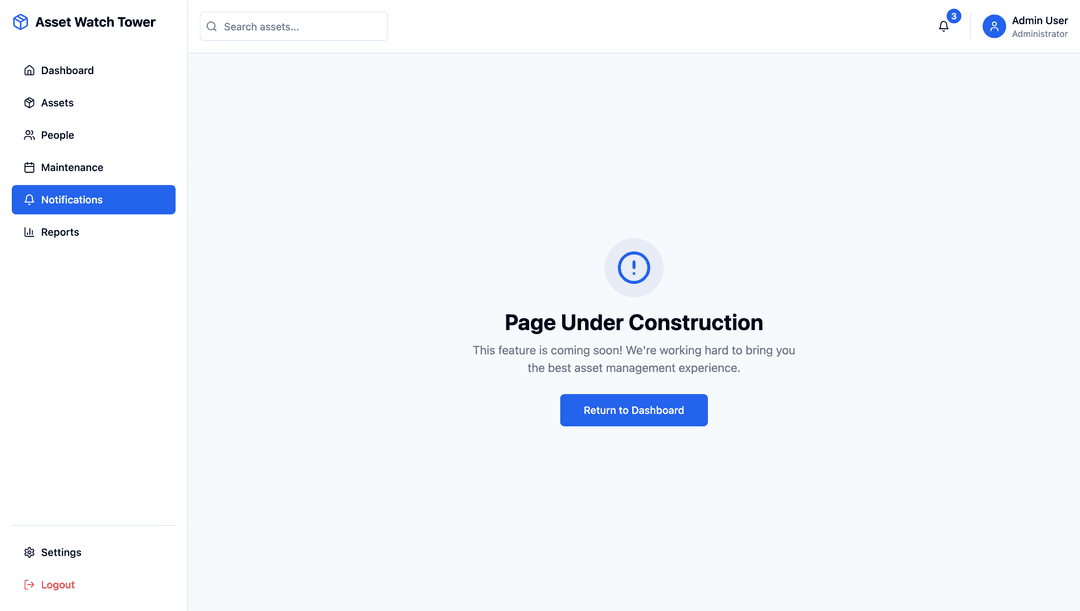Screen dimensions: 1080x611
Task: Open the People group icon
Action: pyautogui.click(x=29, y=135)
